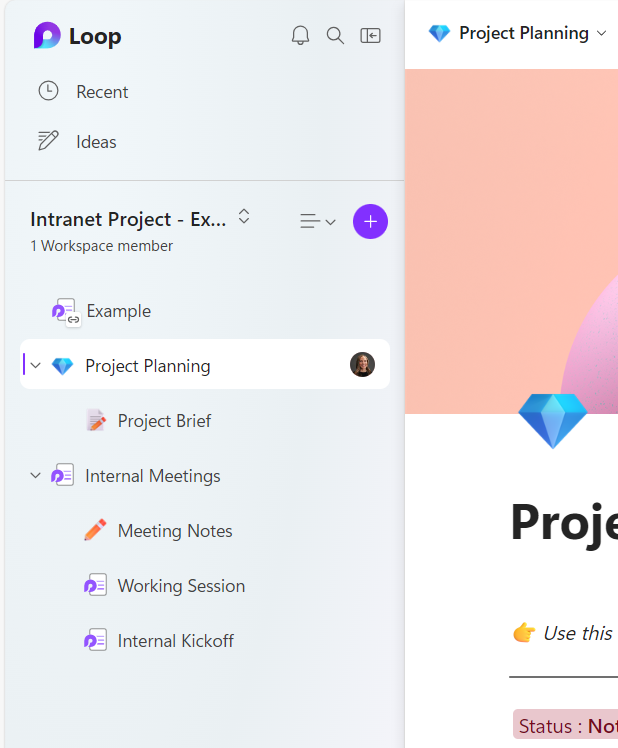Add a new page with purple plus
Viewport: 618px width, 748px height.
point(370,221)
